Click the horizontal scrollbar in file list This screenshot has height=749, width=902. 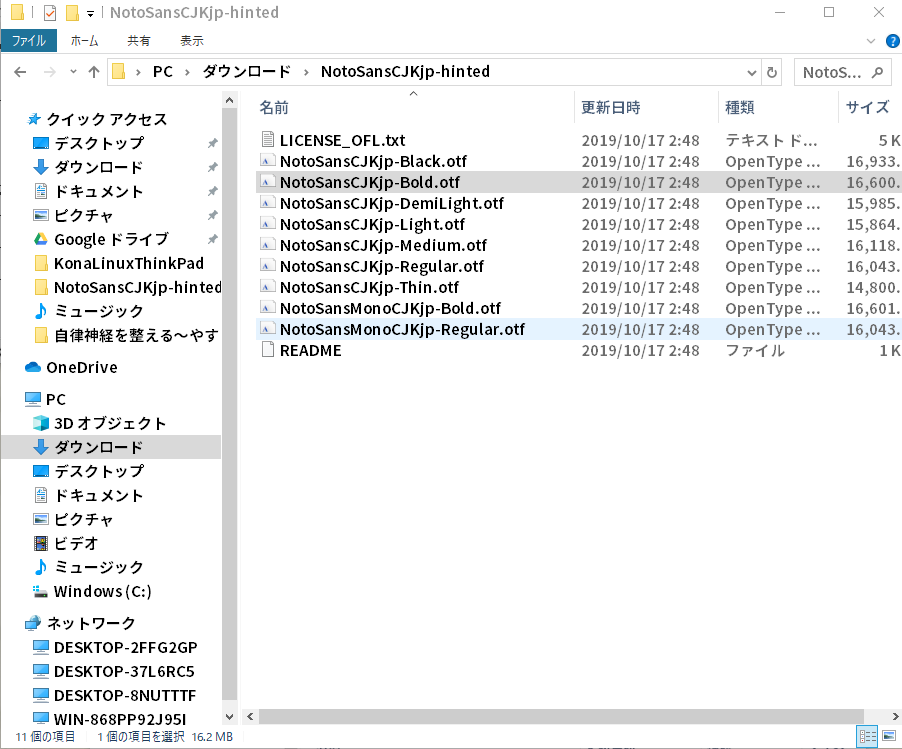click(x=561, y=717)
